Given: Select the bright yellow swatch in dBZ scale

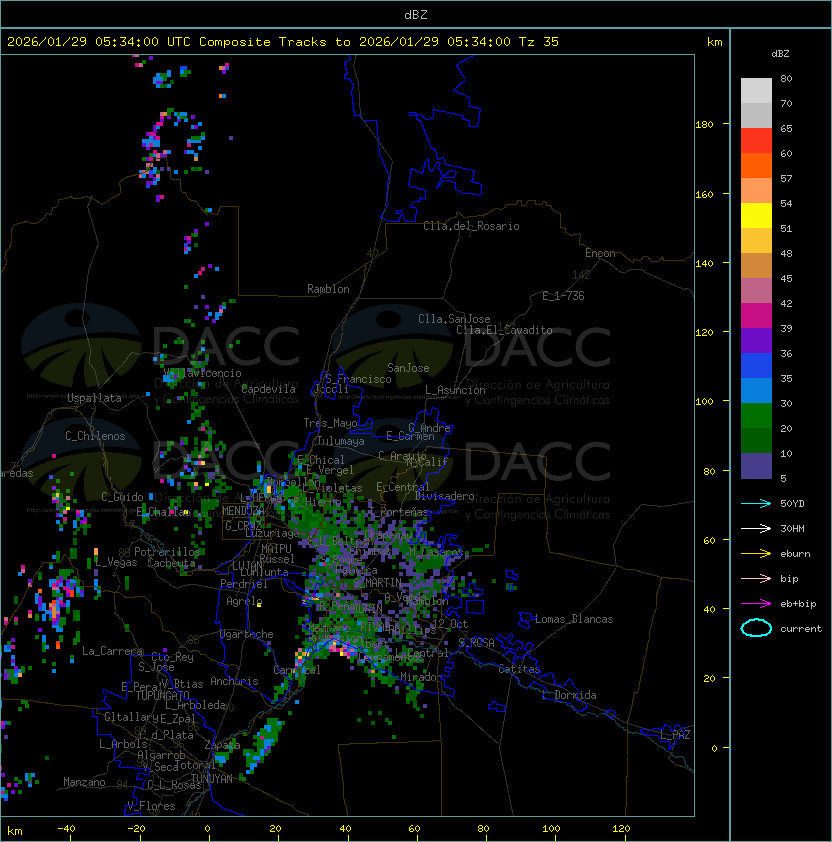Looking at the screenshot, I should (x=756, y=216).
